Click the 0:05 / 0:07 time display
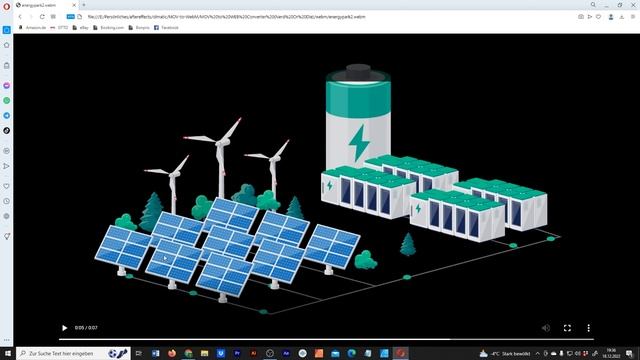The height and width of the screenshot is (360, 640). click(x=86, y=328)
